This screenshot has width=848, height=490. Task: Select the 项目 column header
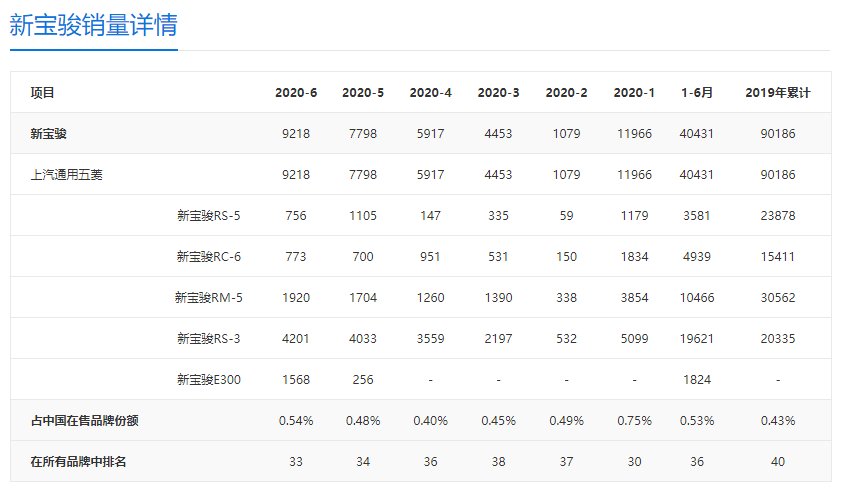pos(43,93)
